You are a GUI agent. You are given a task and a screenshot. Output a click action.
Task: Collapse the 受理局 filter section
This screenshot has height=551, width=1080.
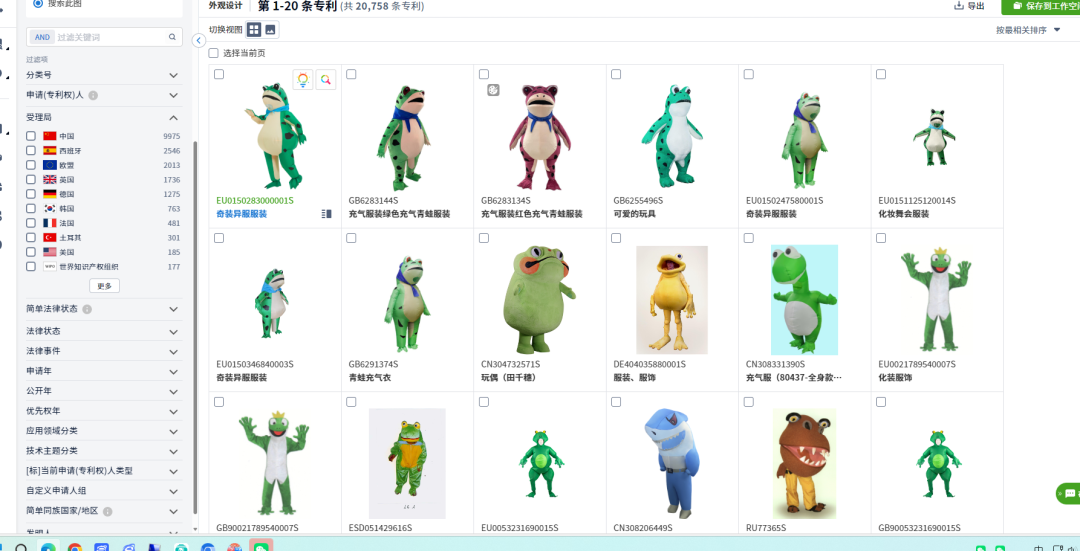tap(174, 117)
